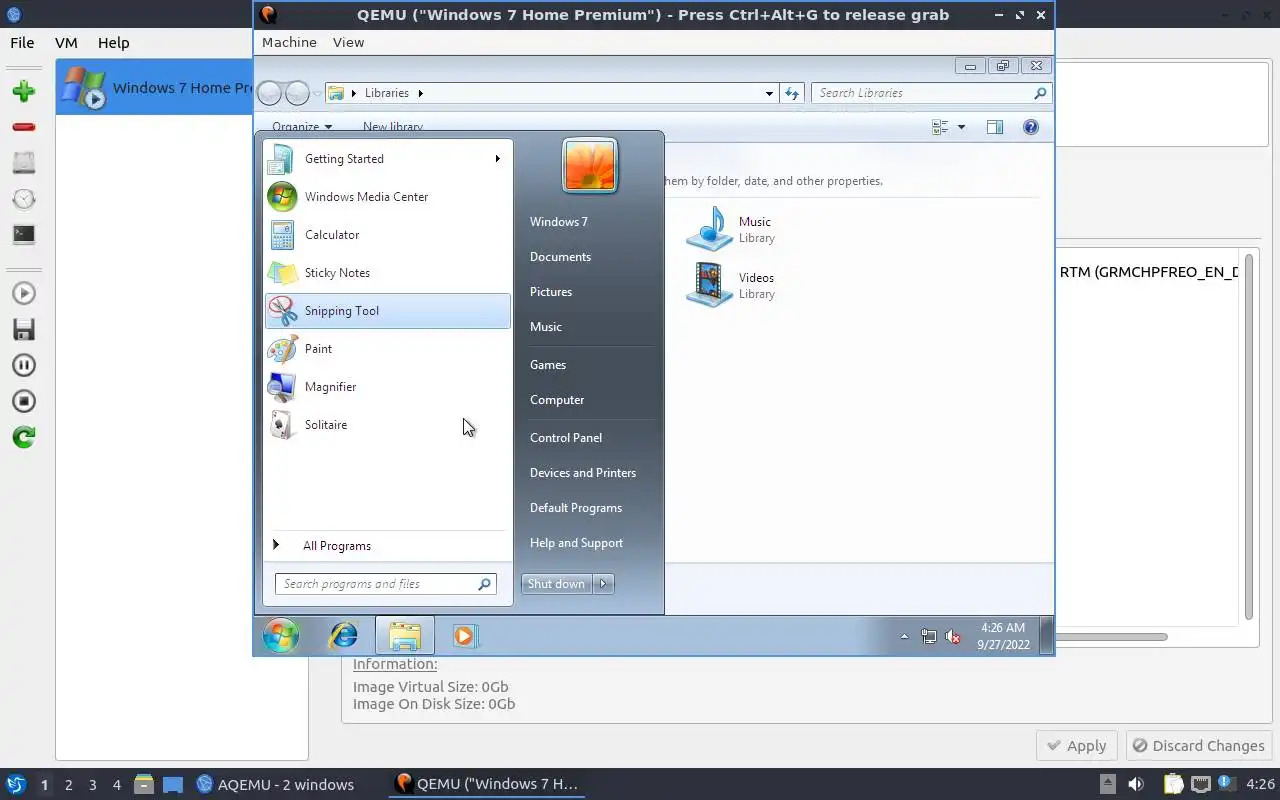Open the AQEMU File menu
The height and width of the screenshot is (800, 1280).
click(22, 43)
